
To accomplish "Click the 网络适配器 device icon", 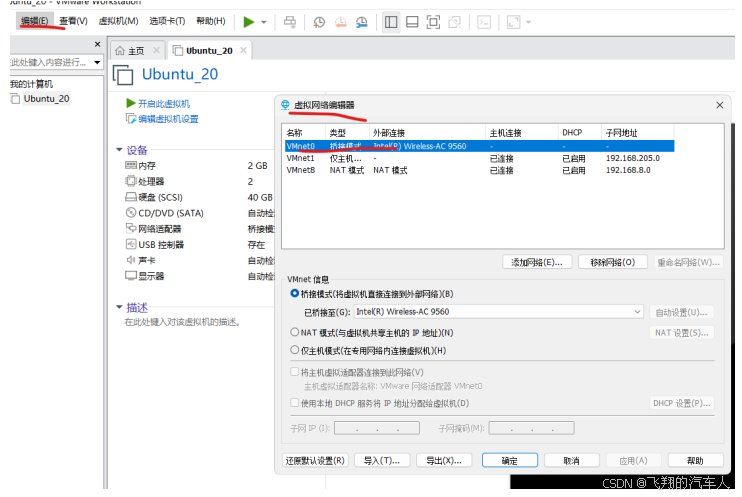I will [131, 228].
